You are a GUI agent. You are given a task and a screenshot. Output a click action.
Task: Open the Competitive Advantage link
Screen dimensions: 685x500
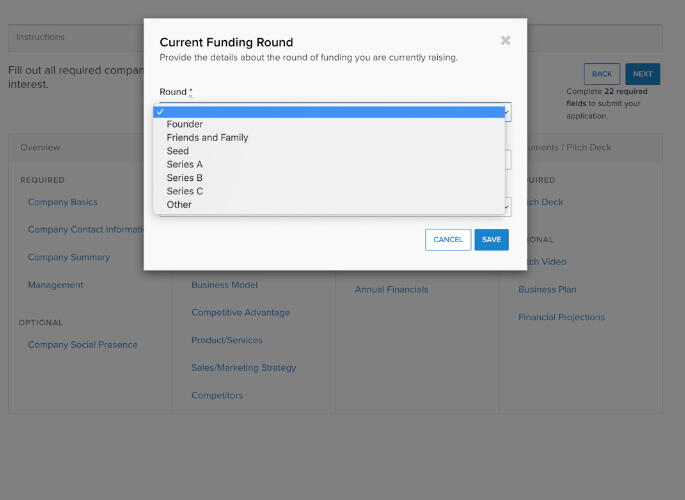pyautogui.click(x=241, y=313)
